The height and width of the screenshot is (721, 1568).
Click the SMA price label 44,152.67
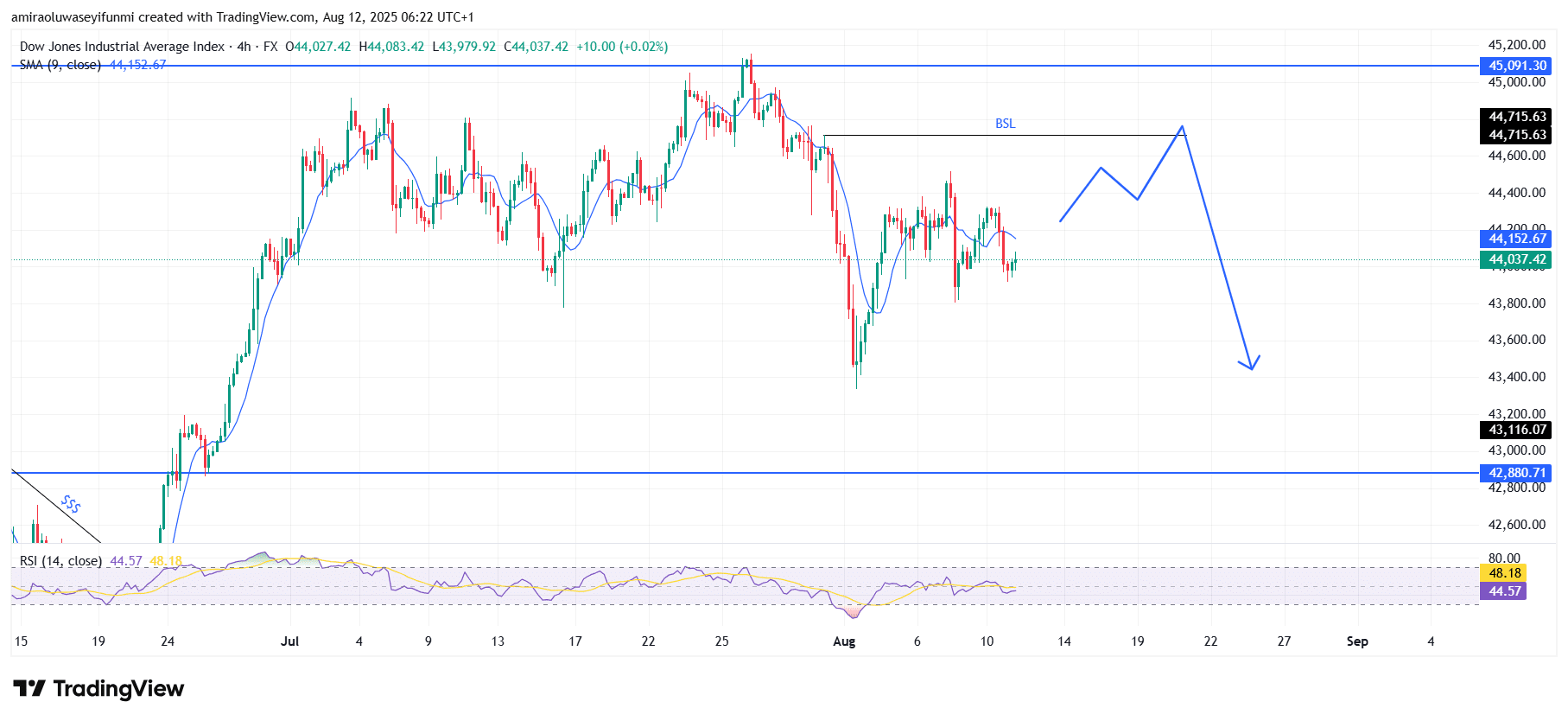tap(1516, 239)
